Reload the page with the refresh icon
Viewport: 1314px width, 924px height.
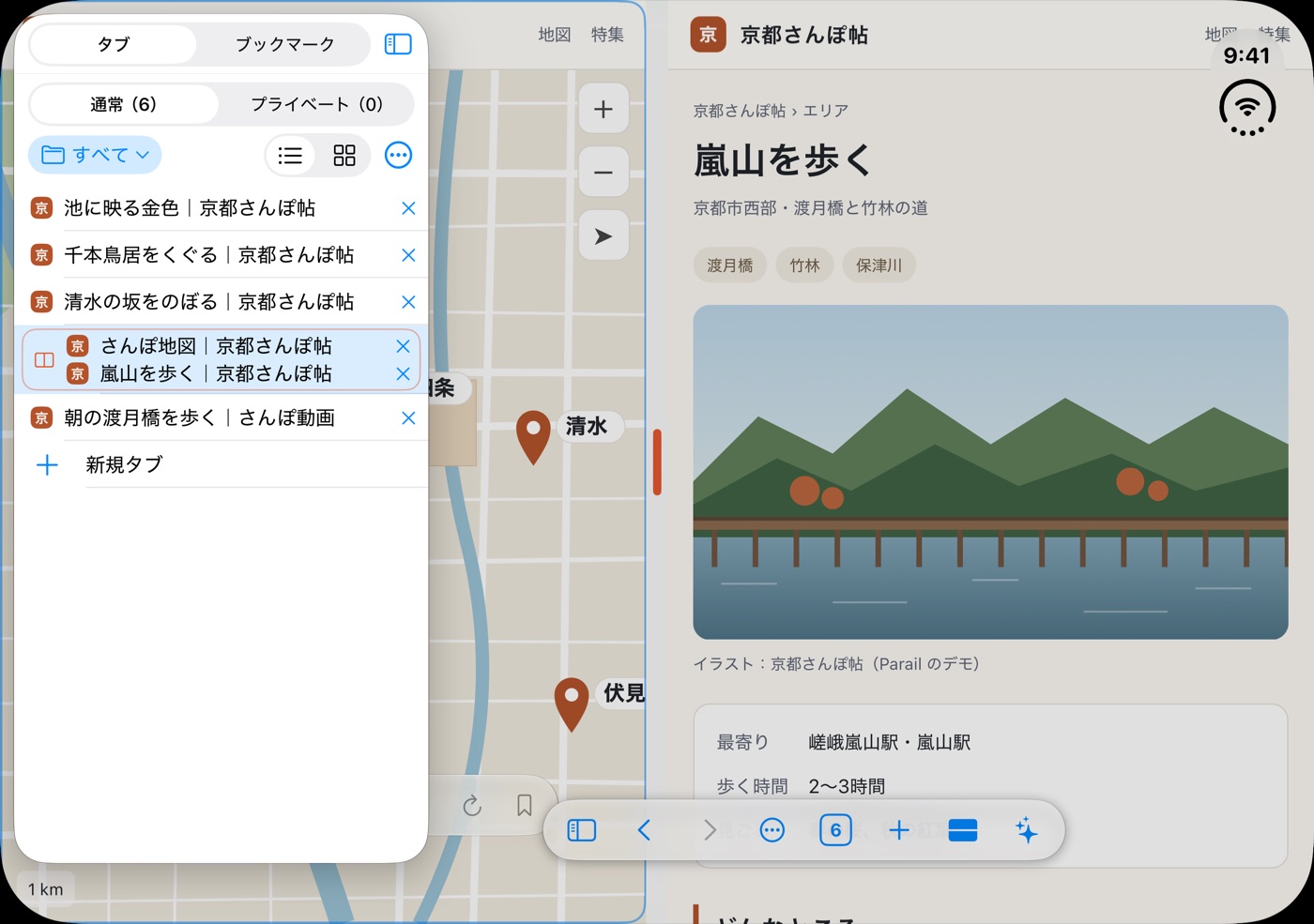(472, 806)
